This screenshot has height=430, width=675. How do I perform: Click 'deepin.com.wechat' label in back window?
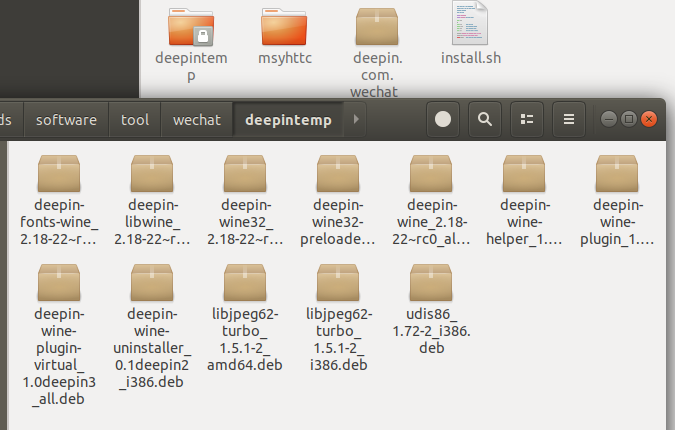tap(377, 74)
